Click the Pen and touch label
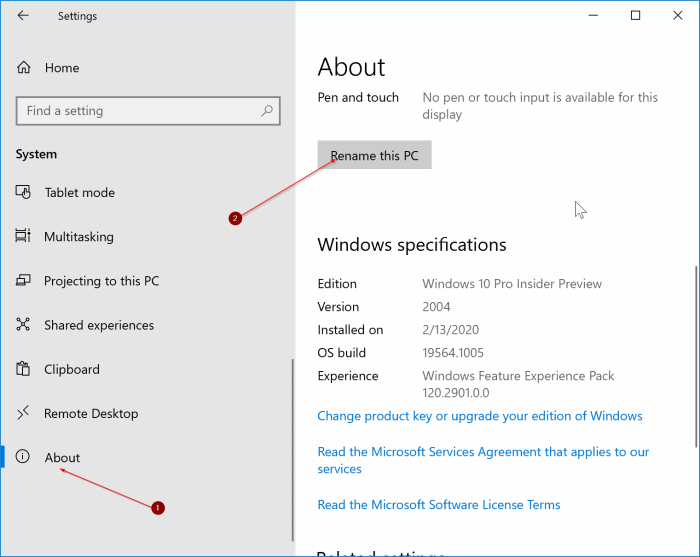Screen dimensions: 700x557 [x=358, y=97]
